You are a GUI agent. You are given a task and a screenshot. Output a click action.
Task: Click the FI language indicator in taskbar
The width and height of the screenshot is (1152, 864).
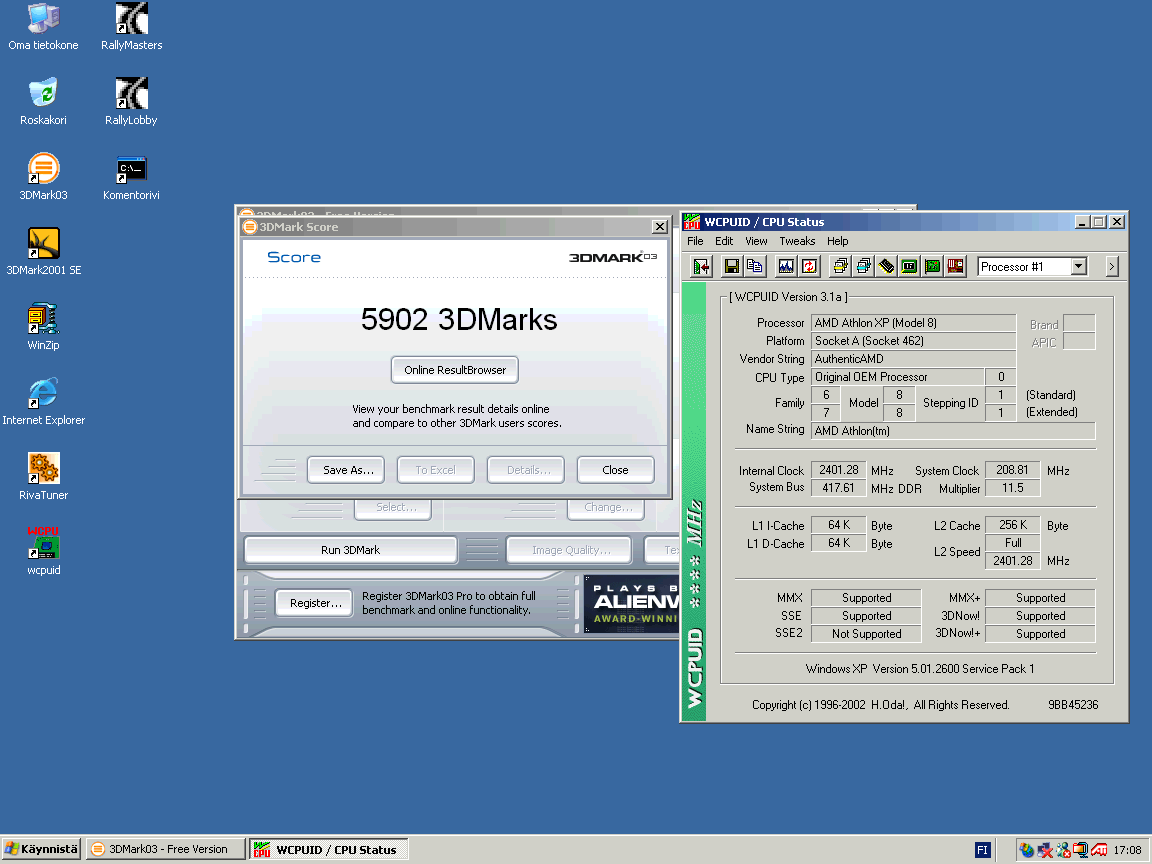pyautogui.click(x=983, y=850)
